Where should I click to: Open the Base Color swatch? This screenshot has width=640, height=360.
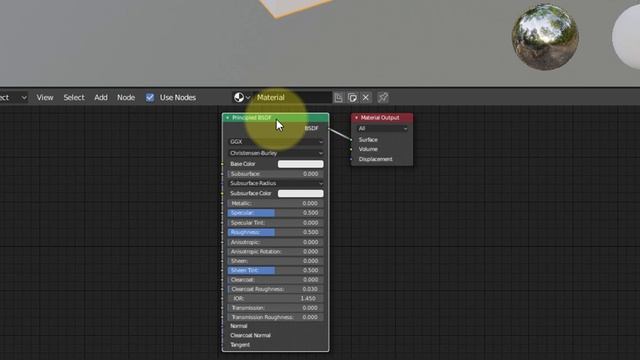click(300, 164)
